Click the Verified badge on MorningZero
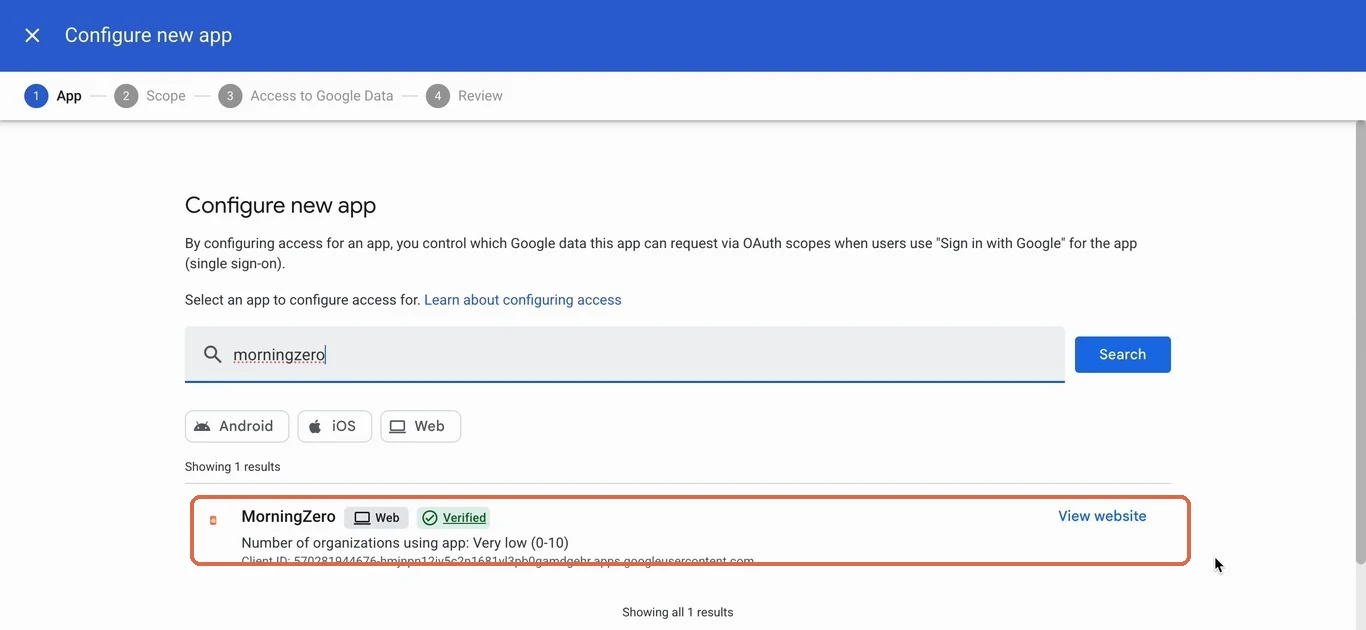This screenshot has height=630, width=1366. tap(454, 518)
